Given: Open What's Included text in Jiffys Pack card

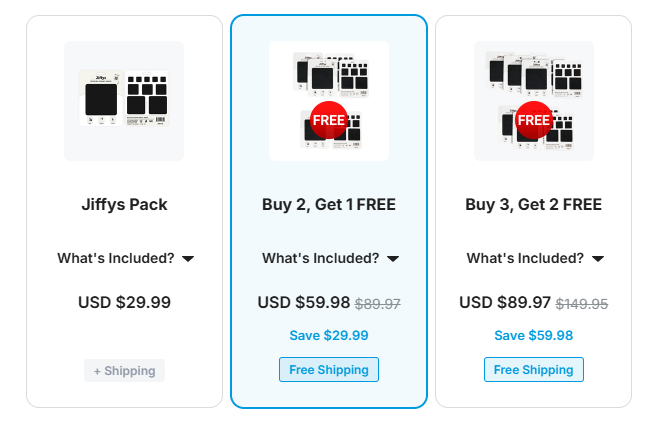Looking at the screenshot, I should click(116, 258).
